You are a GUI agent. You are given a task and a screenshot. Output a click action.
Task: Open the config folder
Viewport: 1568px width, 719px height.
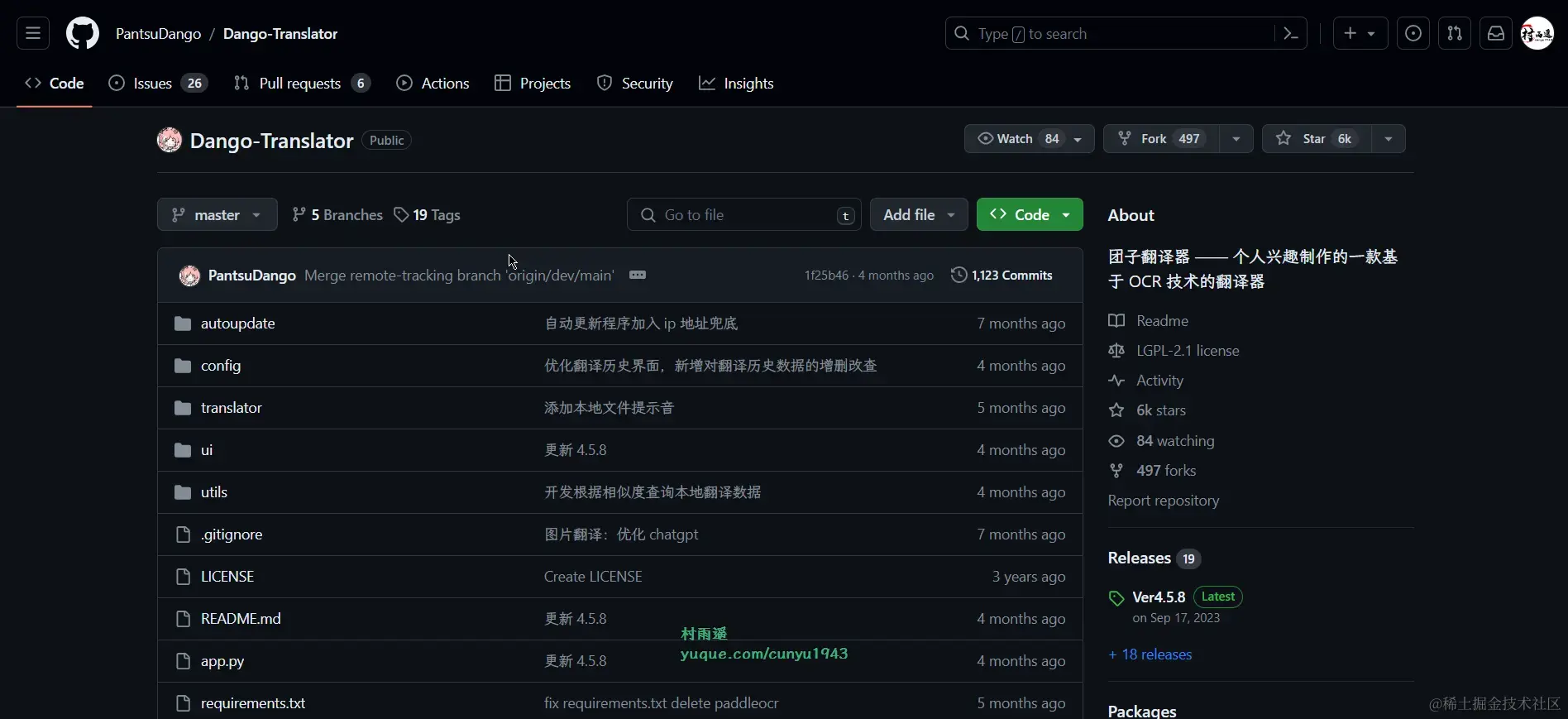click(221, 366)
